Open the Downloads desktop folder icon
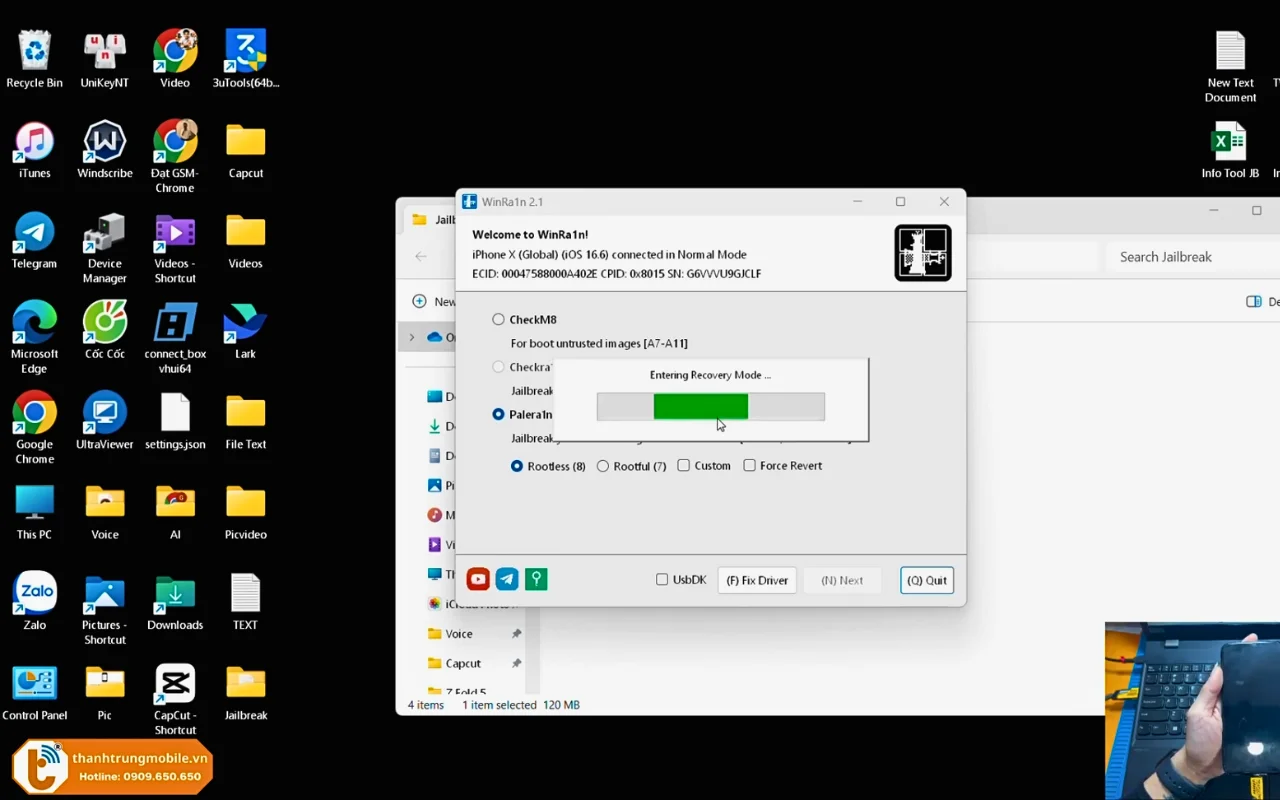The image size is (1280, 800). click(x=175, y=601)
